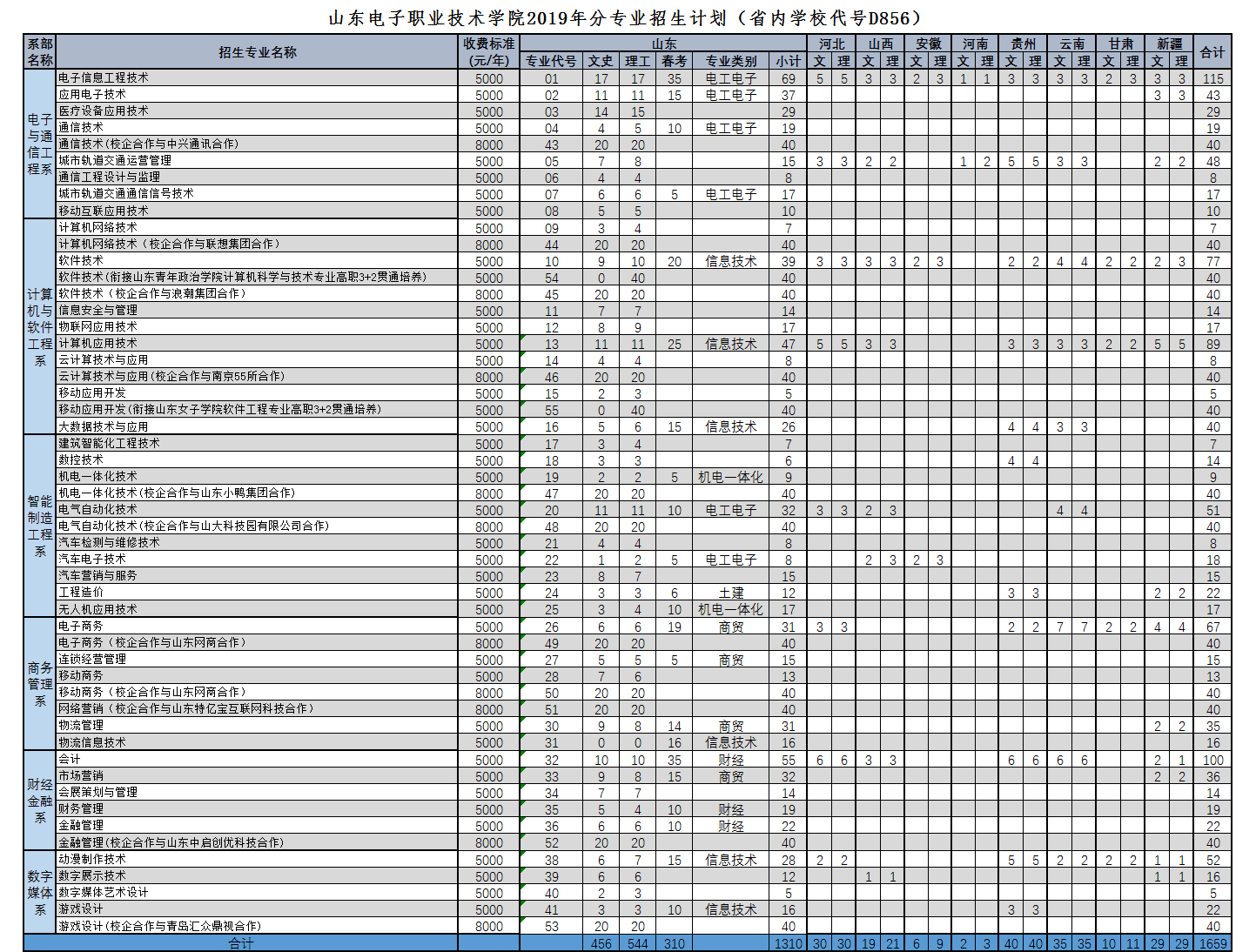1256x952 pixels.
Task: Select department cell "电子与通信工程系"
Action: pos(40,144)
